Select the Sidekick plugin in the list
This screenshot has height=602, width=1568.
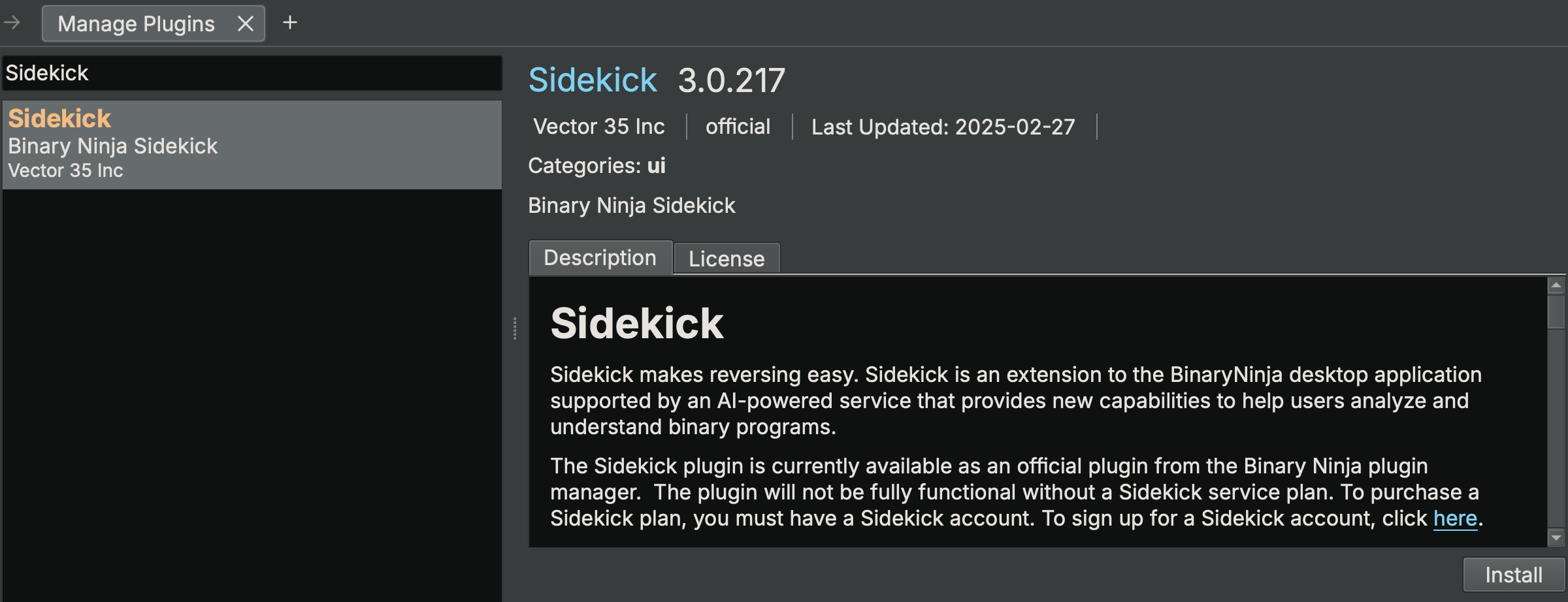252,144
